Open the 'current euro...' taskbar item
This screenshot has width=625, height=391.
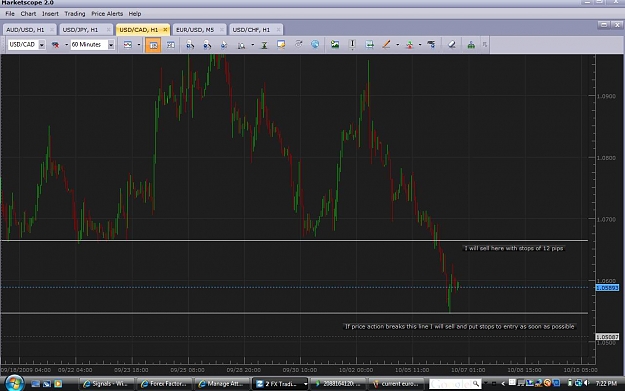coord(397,384)
